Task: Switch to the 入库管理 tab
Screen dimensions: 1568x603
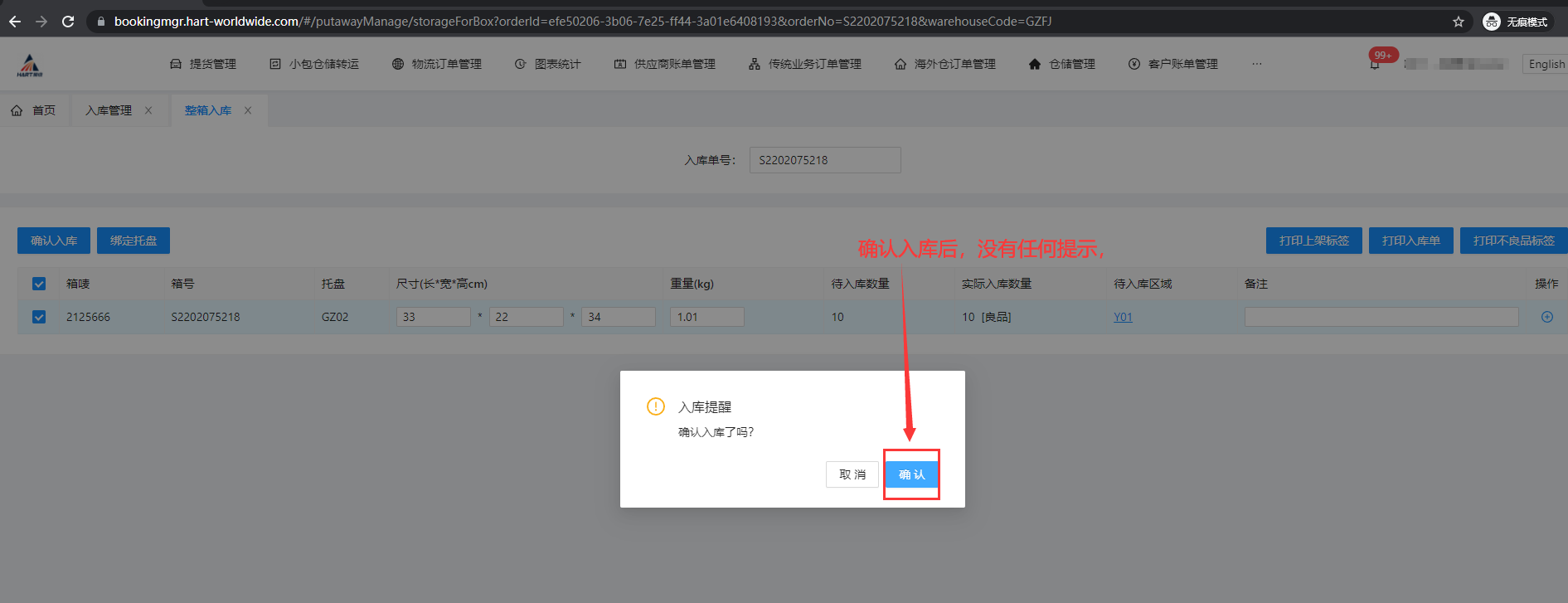Action: click(109, 110)
